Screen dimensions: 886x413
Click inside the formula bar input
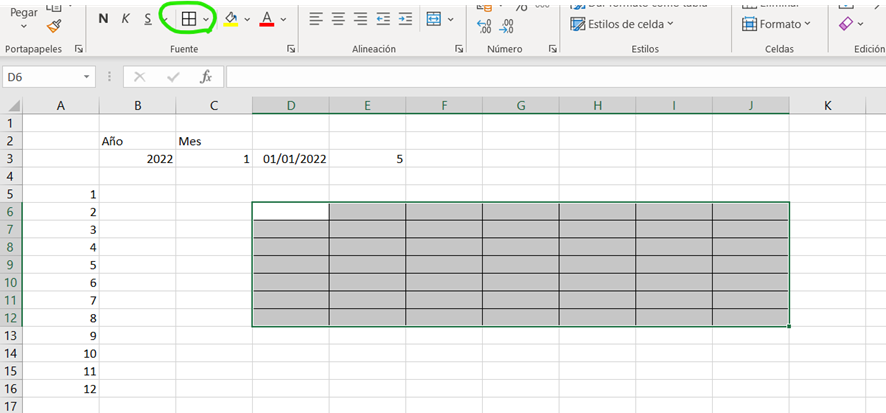(556, 77)
